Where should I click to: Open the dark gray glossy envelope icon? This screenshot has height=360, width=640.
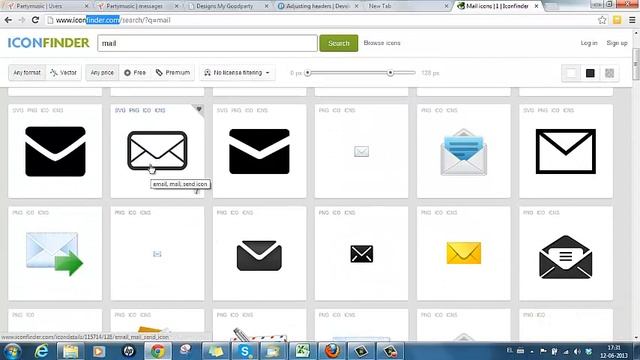click(259, 256)
